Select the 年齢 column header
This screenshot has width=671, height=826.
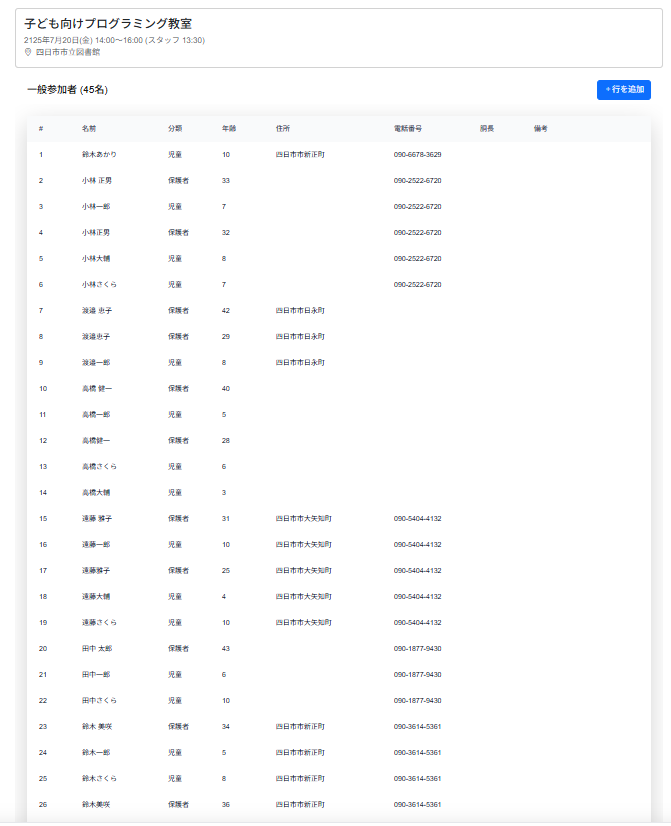(x=229, y=129)
